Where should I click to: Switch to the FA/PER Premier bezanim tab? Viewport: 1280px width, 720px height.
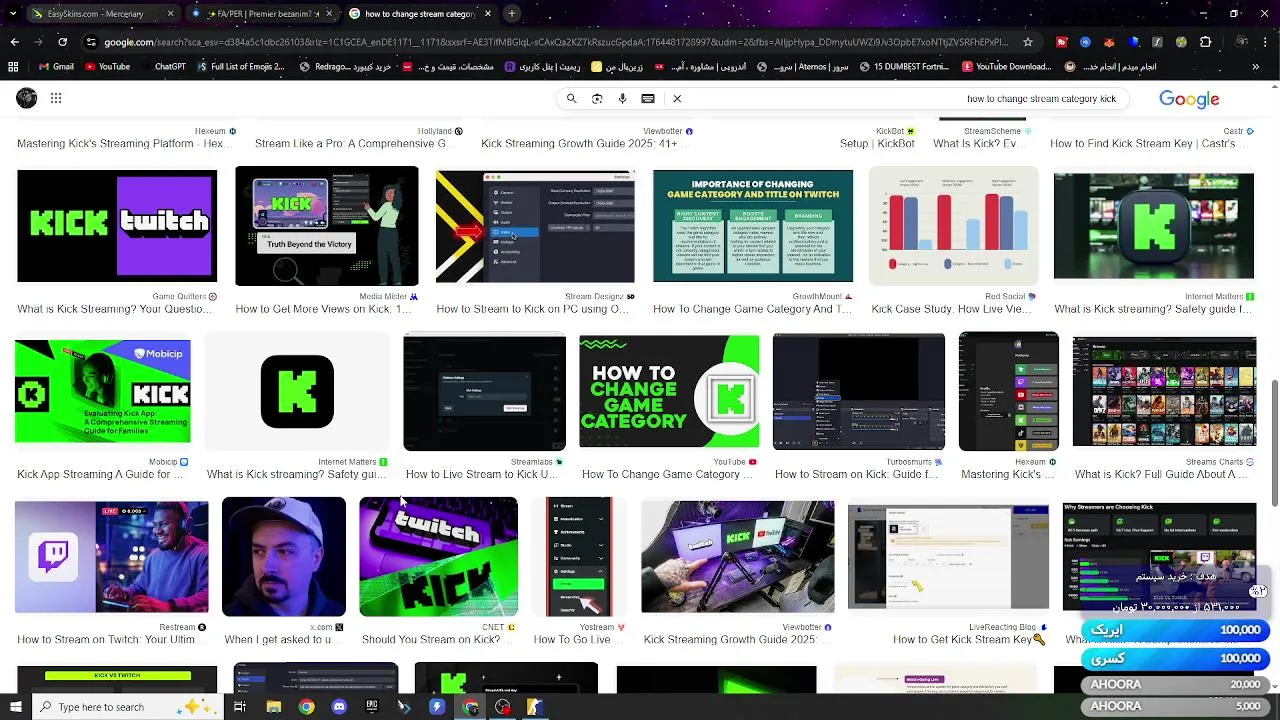tap(262, 14)
